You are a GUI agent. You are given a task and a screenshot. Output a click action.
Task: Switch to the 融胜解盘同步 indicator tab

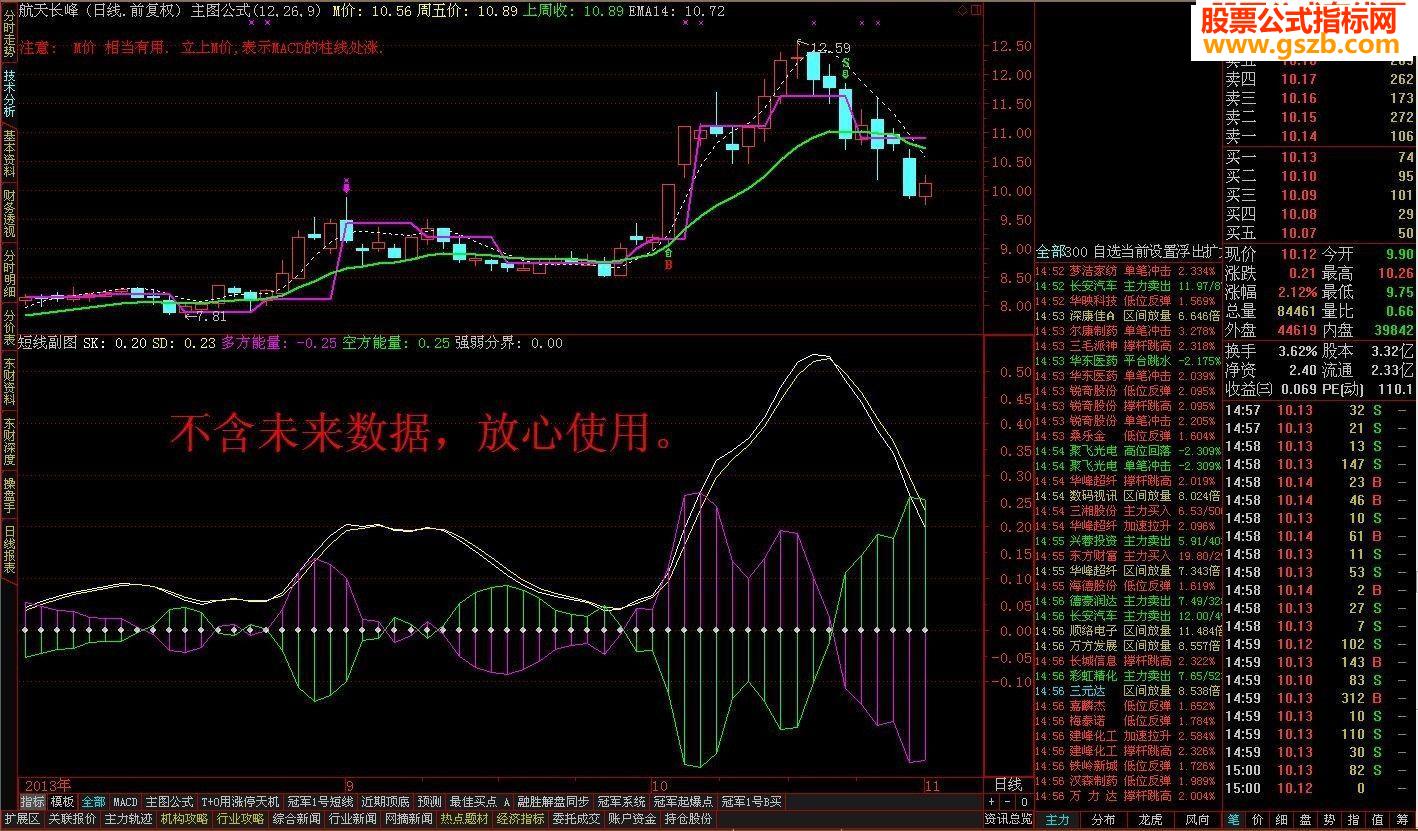point(553,802)
